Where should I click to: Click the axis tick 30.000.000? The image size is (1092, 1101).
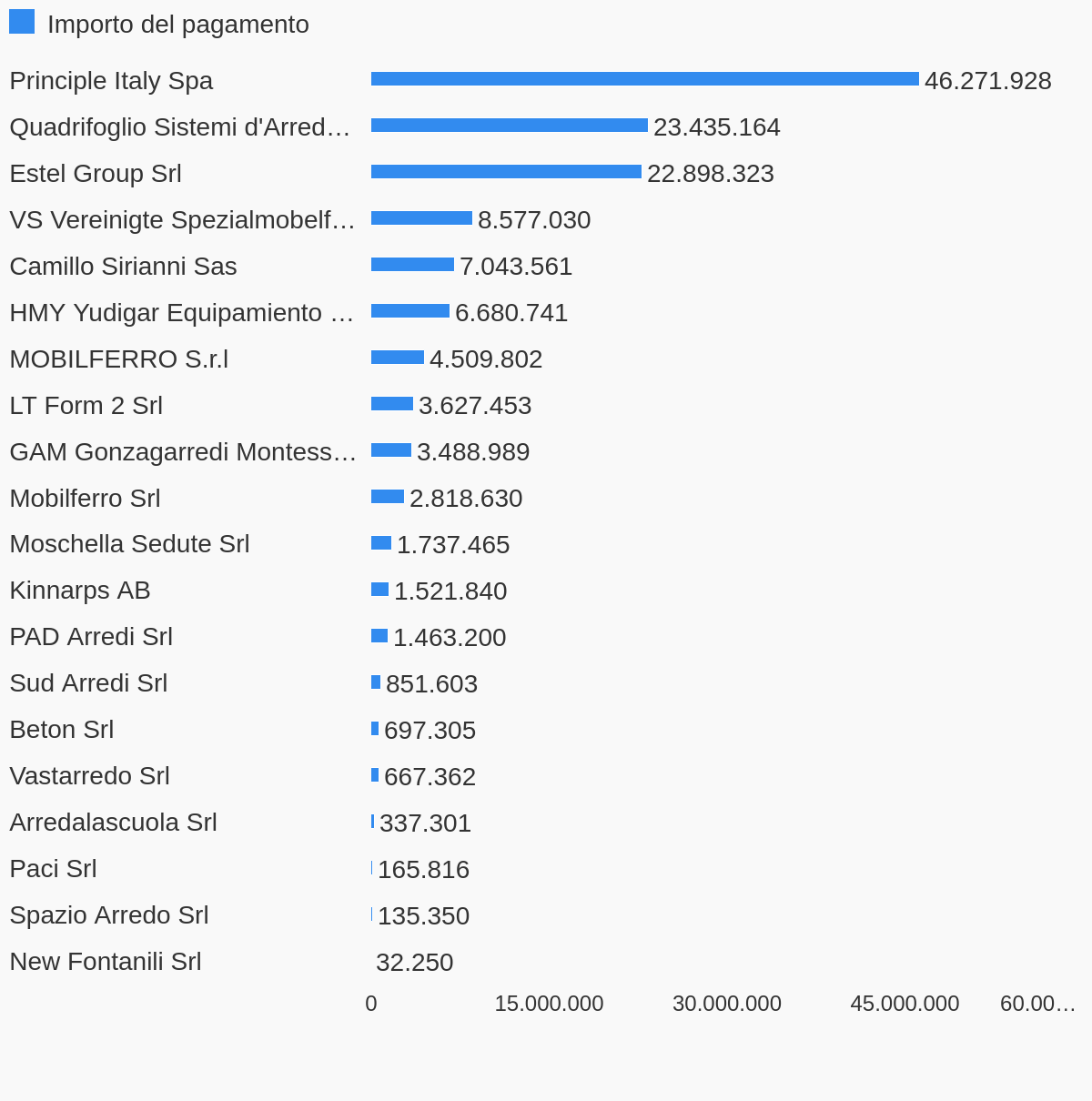[727, 1004]
